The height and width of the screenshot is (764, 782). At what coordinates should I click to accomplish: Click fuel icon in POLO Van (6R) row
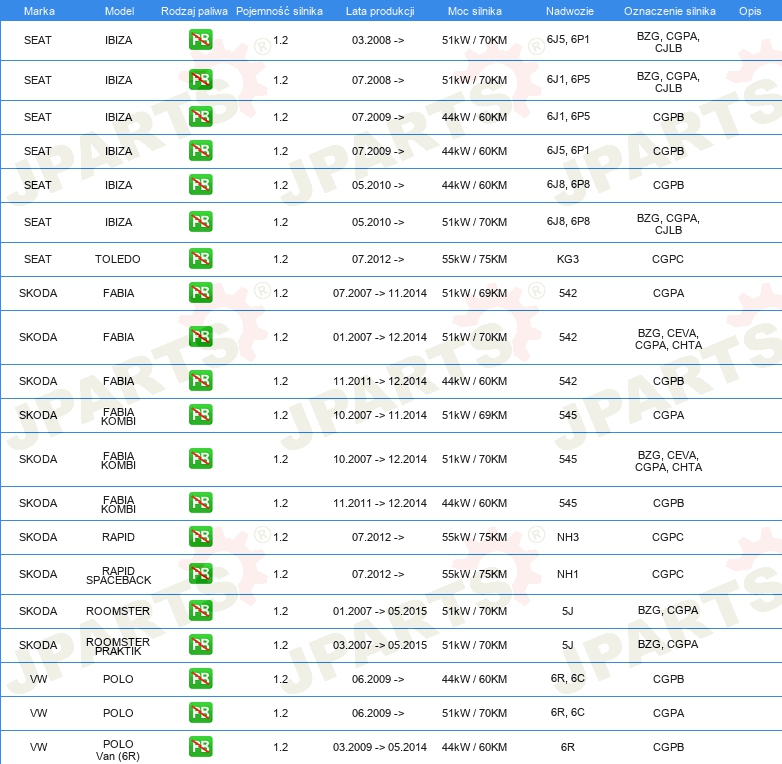(200, 747)
